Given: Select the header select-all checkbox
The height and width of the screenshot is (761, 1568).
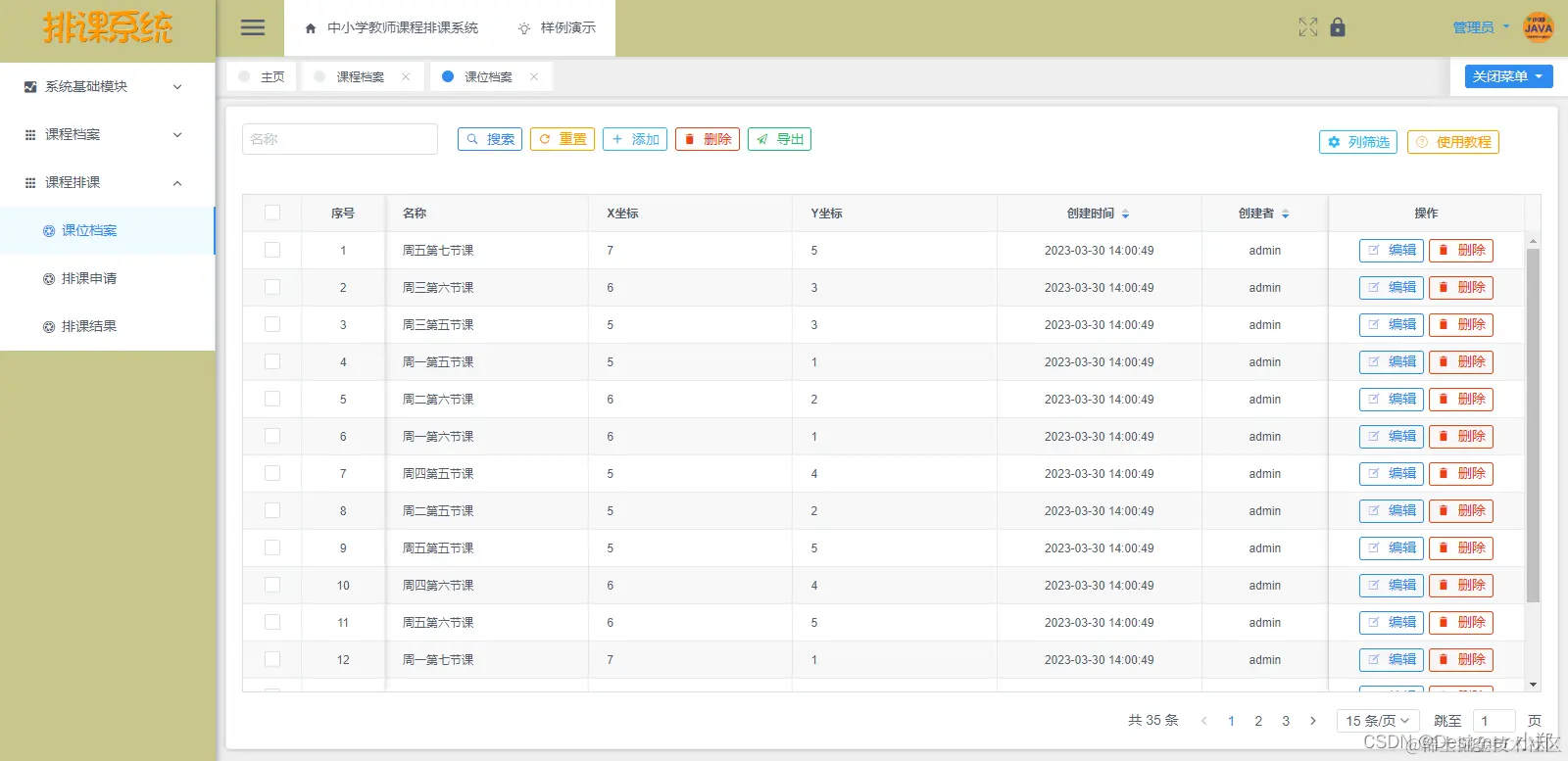Looking at the screenshot, I should tap(272, 213).
